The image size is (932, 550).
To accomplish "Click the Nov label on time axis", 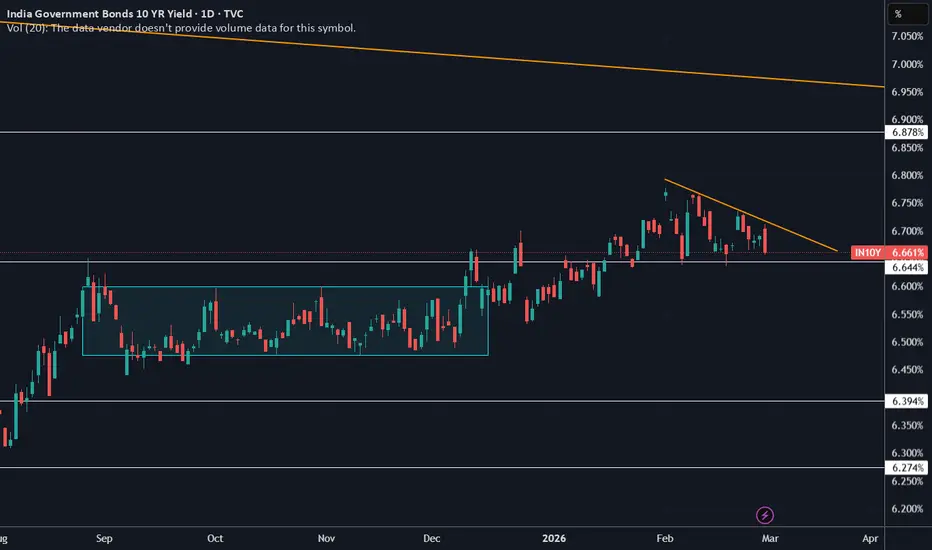I will tap(326, 538).
